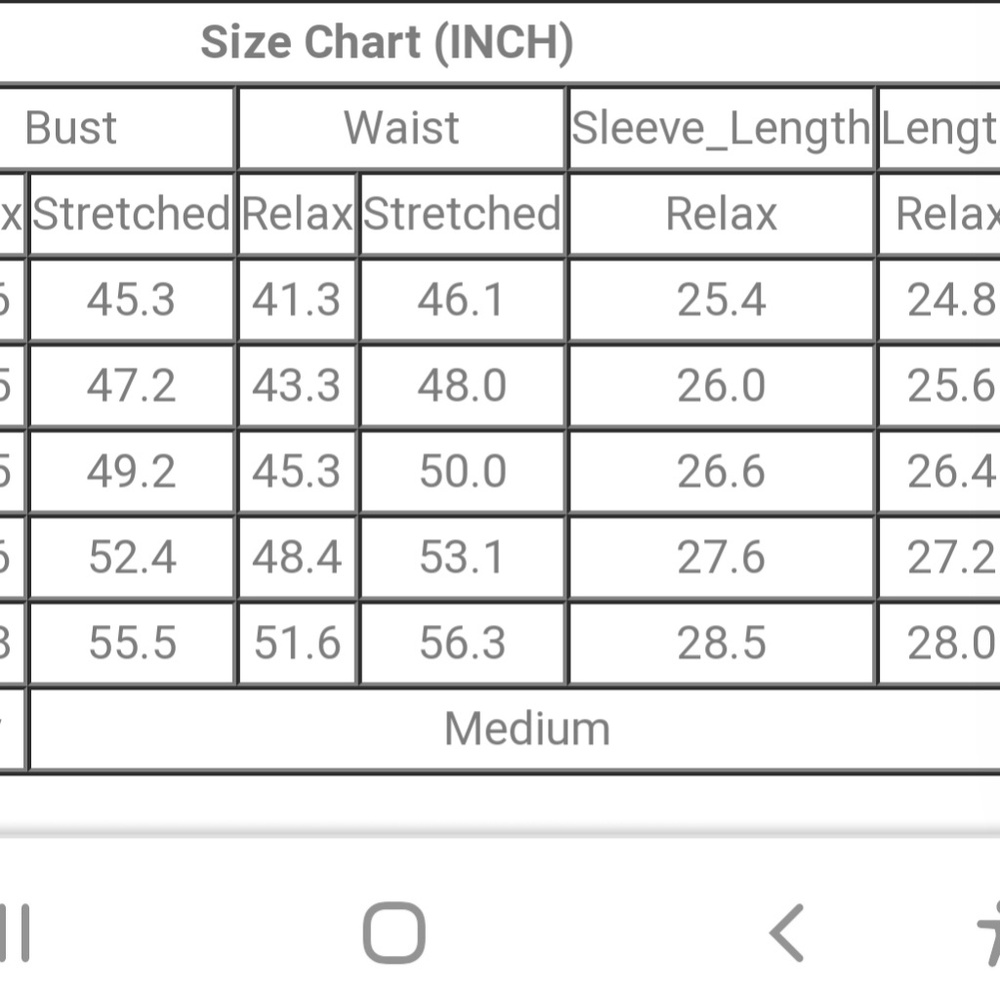Tap the Relax subheader under Sleeve_Length
Viewport: 1000px width, 998px height.
pos(721,214)
